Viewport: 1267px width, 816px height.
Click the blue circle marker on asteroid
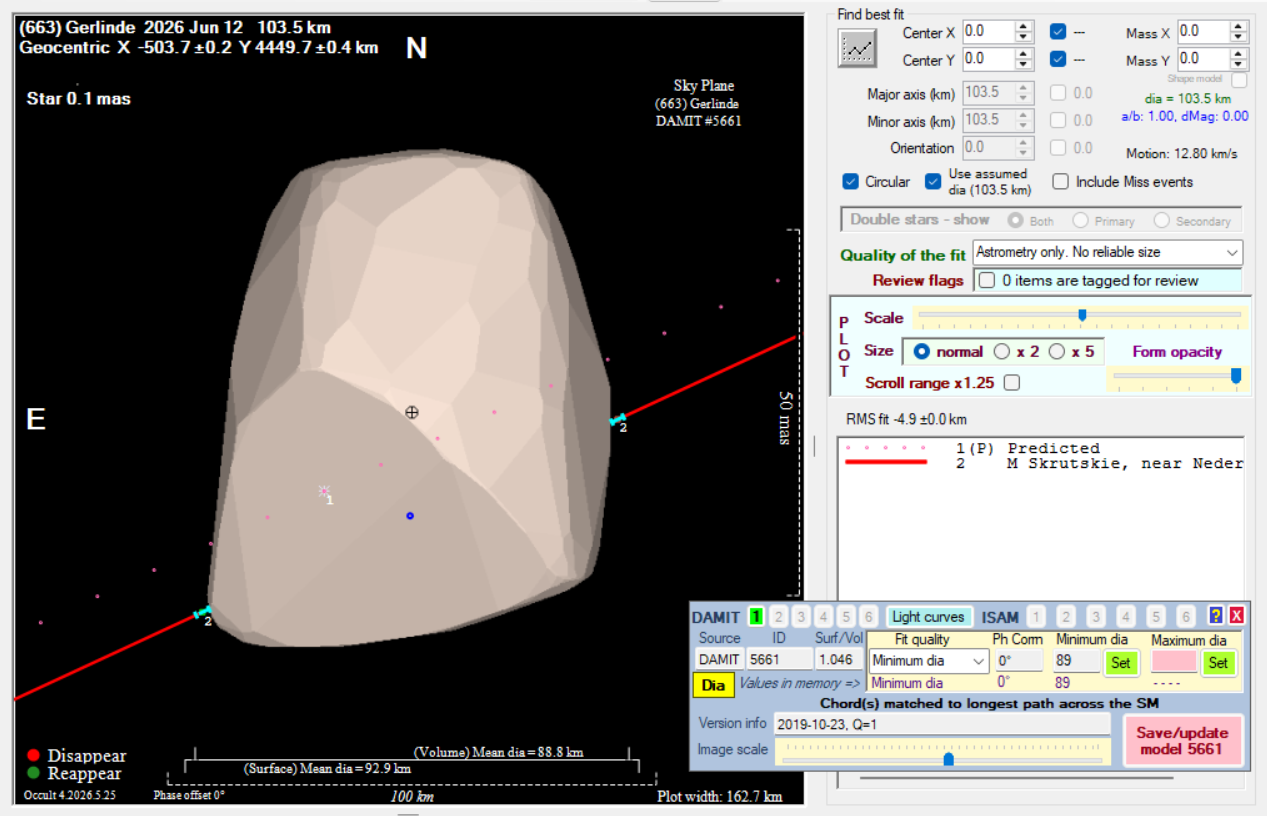[x=409, y=516]
